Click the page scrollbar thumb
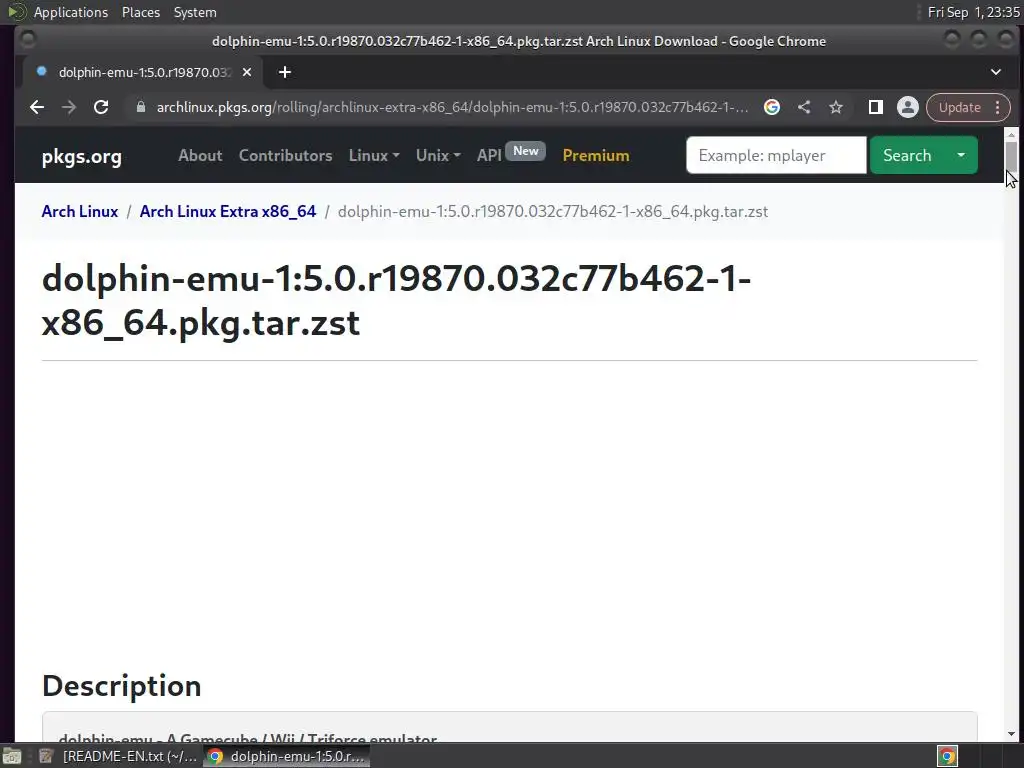The image size is (1024, 768). point(1011,156)
